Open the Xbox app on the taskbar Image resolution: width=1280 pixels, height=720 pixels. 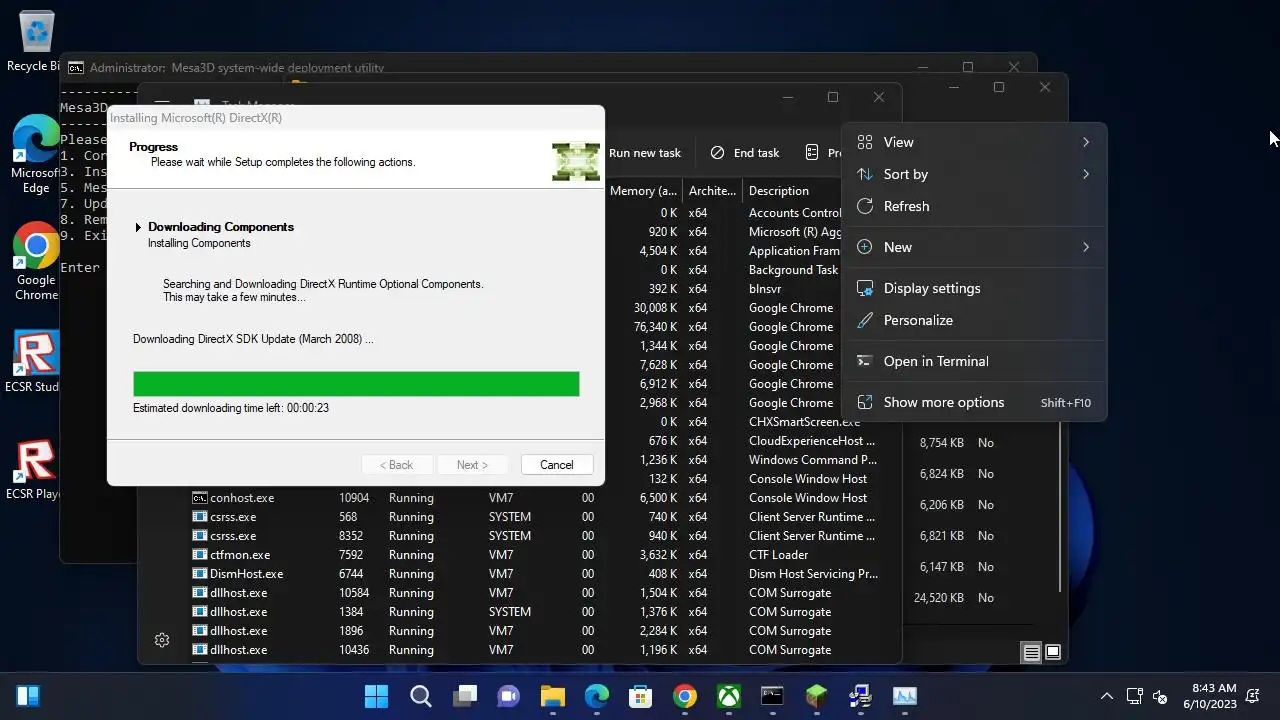click(x=729, y=696)
